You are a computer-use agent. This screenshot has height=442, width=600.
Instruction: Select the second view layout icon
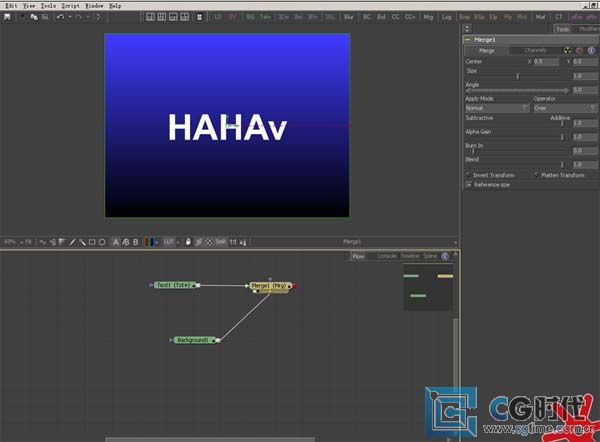pyautogui.click(x=162, y=17)
